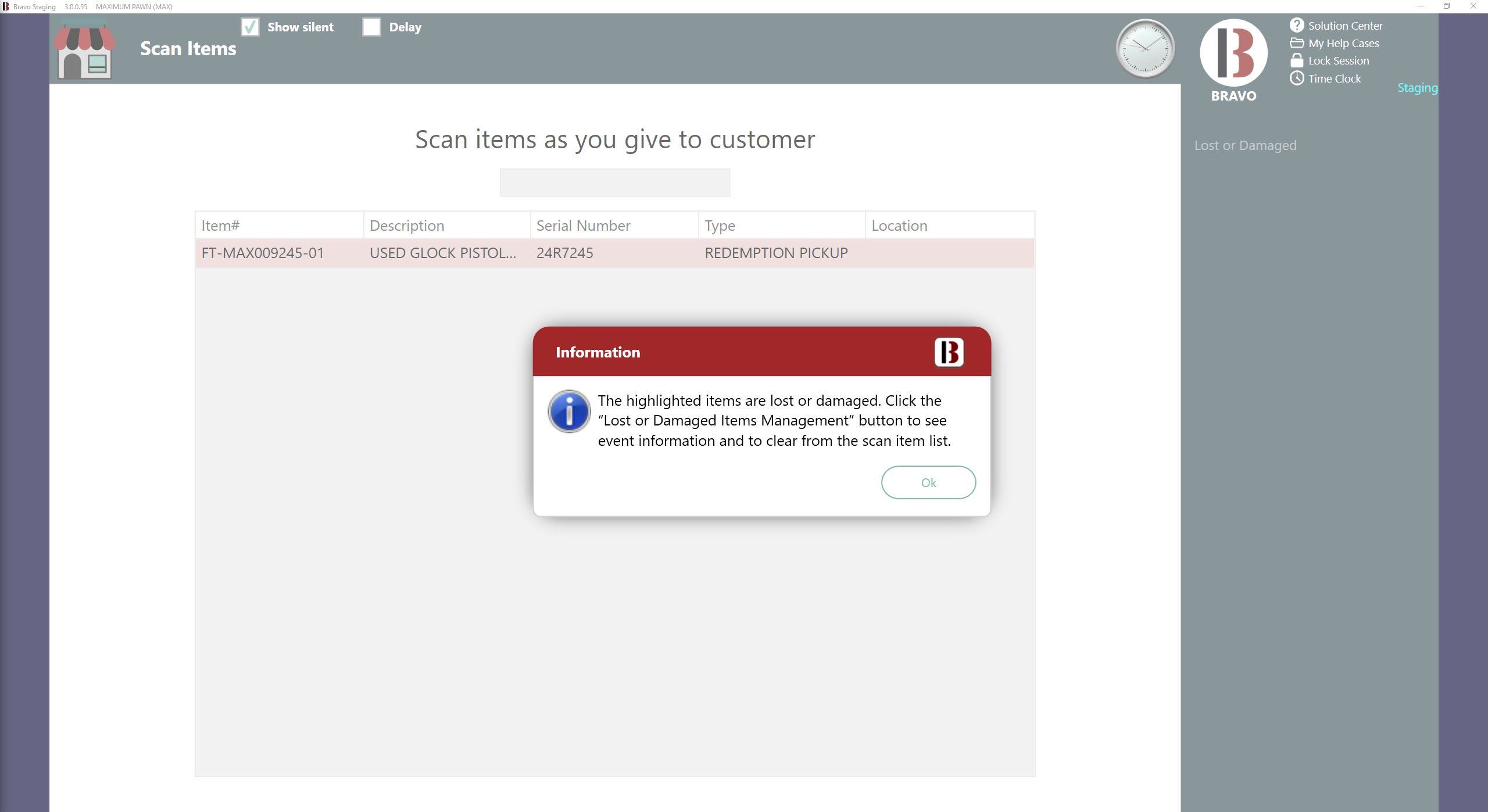Click the store home icon

85,49
